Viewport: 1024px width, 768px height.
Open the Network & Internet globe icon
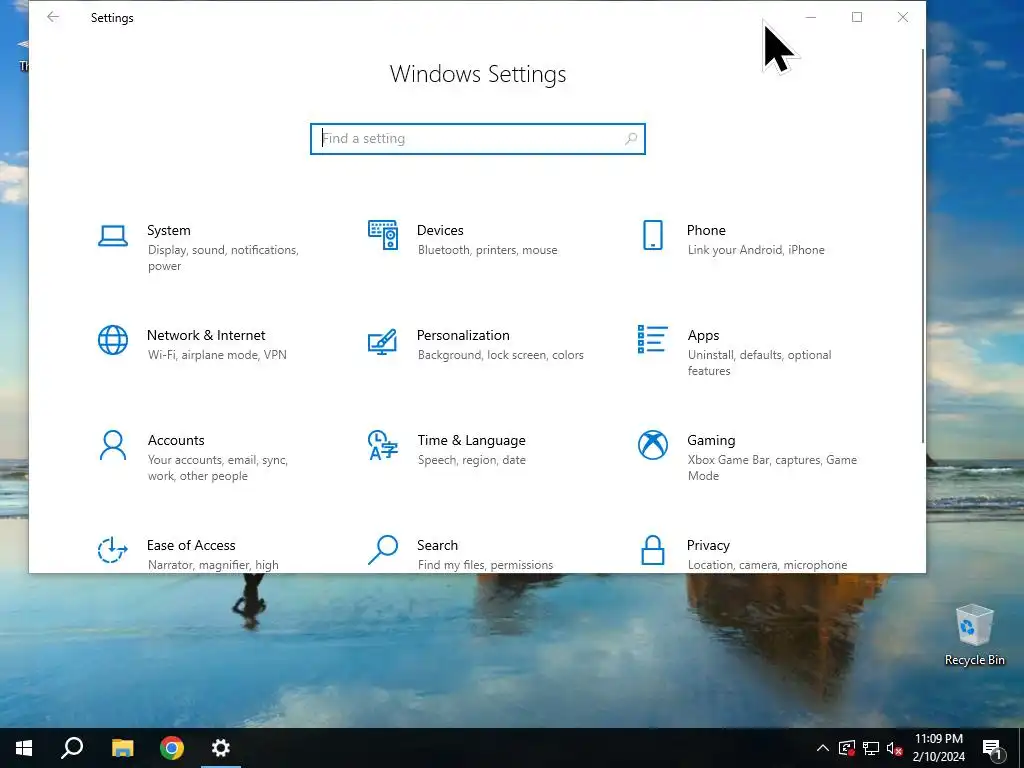pyautogui.click(x=113, y=340)
